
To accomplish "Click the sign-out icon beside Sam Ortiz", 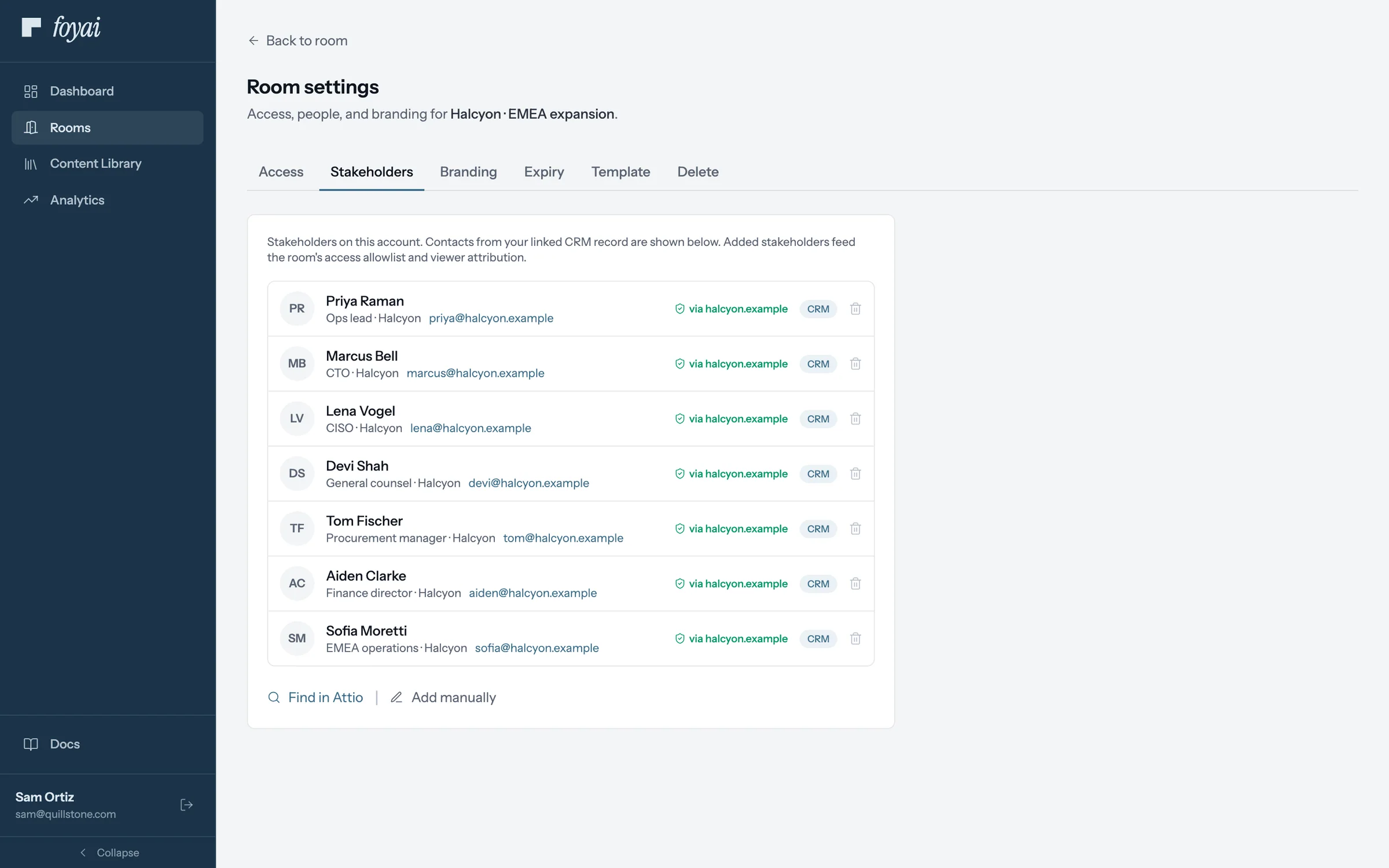I will point(186,805).
